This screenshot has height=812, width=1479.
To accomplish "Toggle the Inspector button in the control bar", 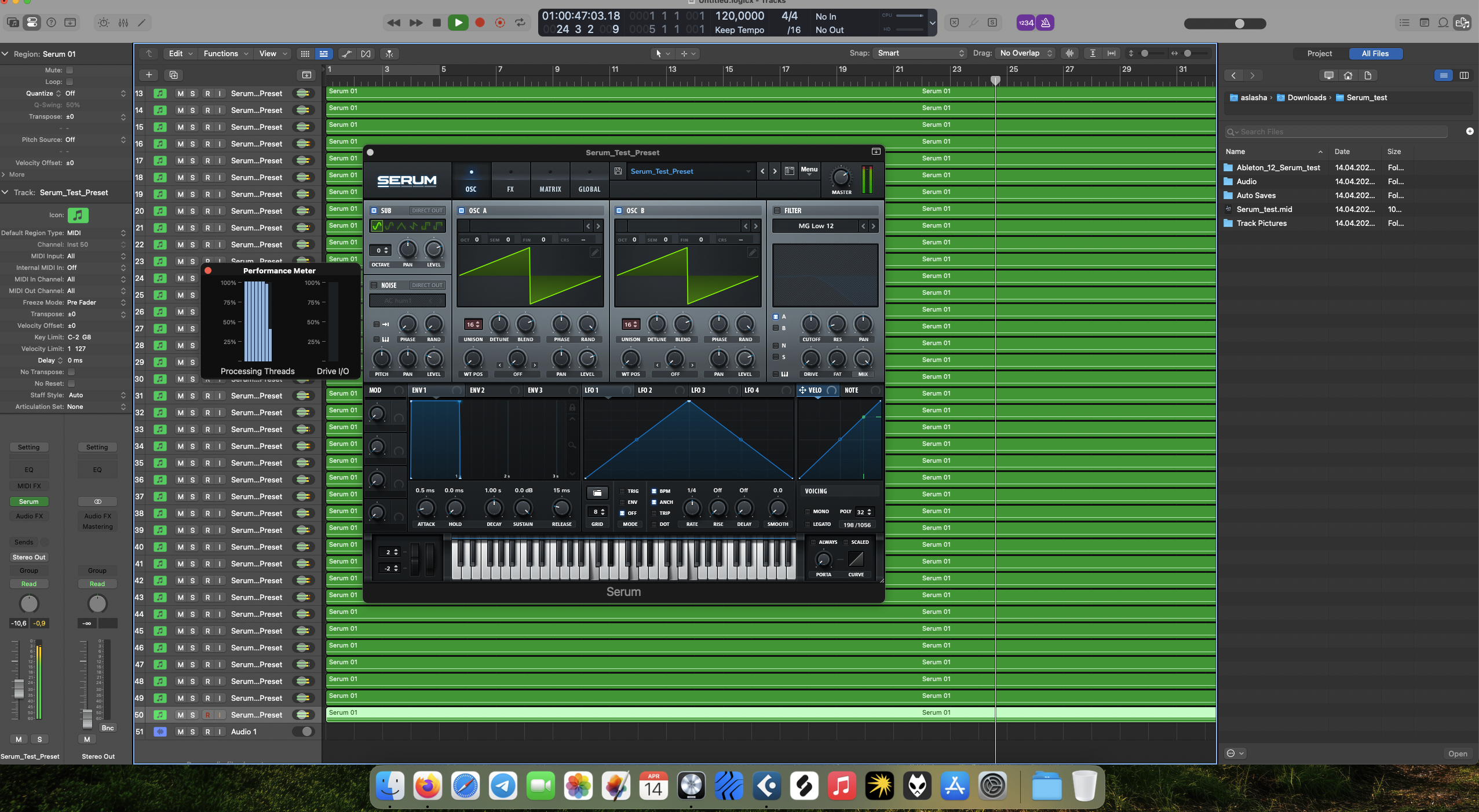I will (x=32, y=23).
